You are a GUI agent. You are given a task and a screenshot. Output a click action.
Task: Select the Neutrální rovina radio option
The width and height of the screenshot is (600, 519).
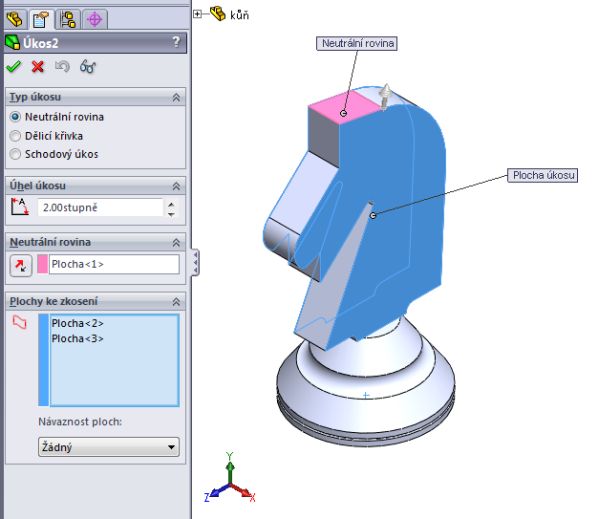click(x=15, y=117)
